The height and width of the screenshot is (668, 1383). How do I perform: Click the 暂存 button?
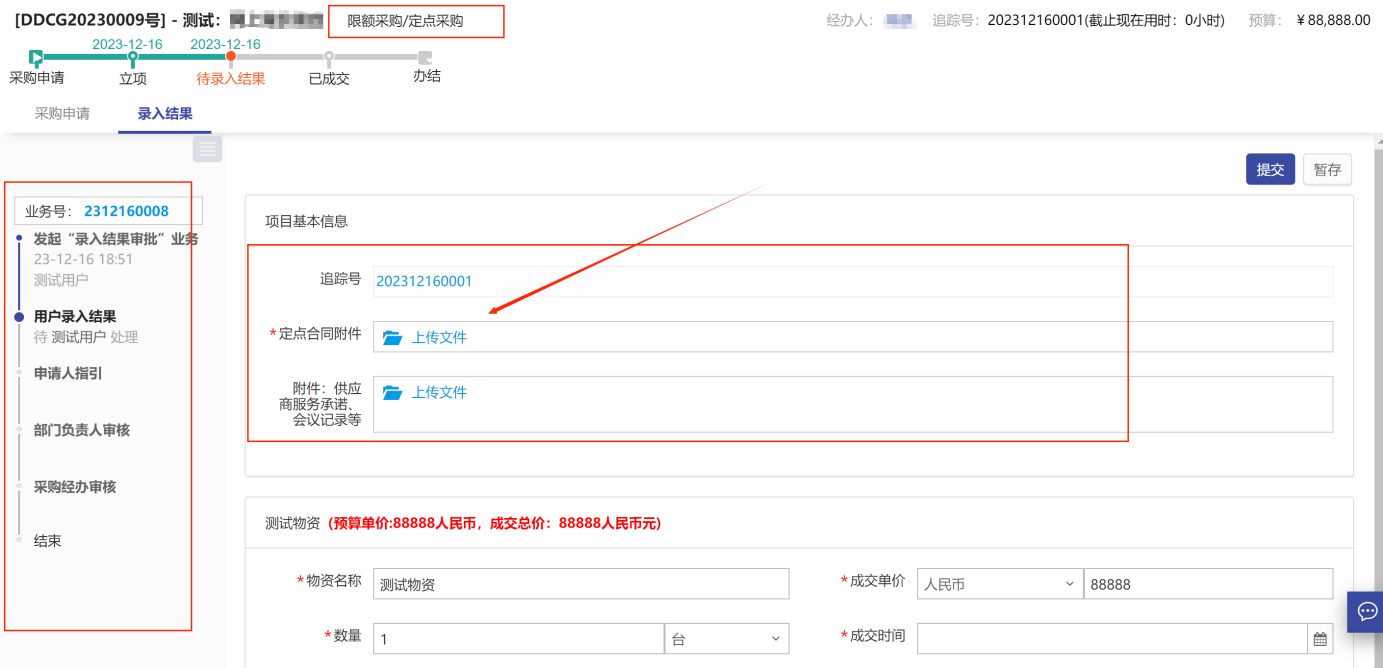pos(1327,170)
